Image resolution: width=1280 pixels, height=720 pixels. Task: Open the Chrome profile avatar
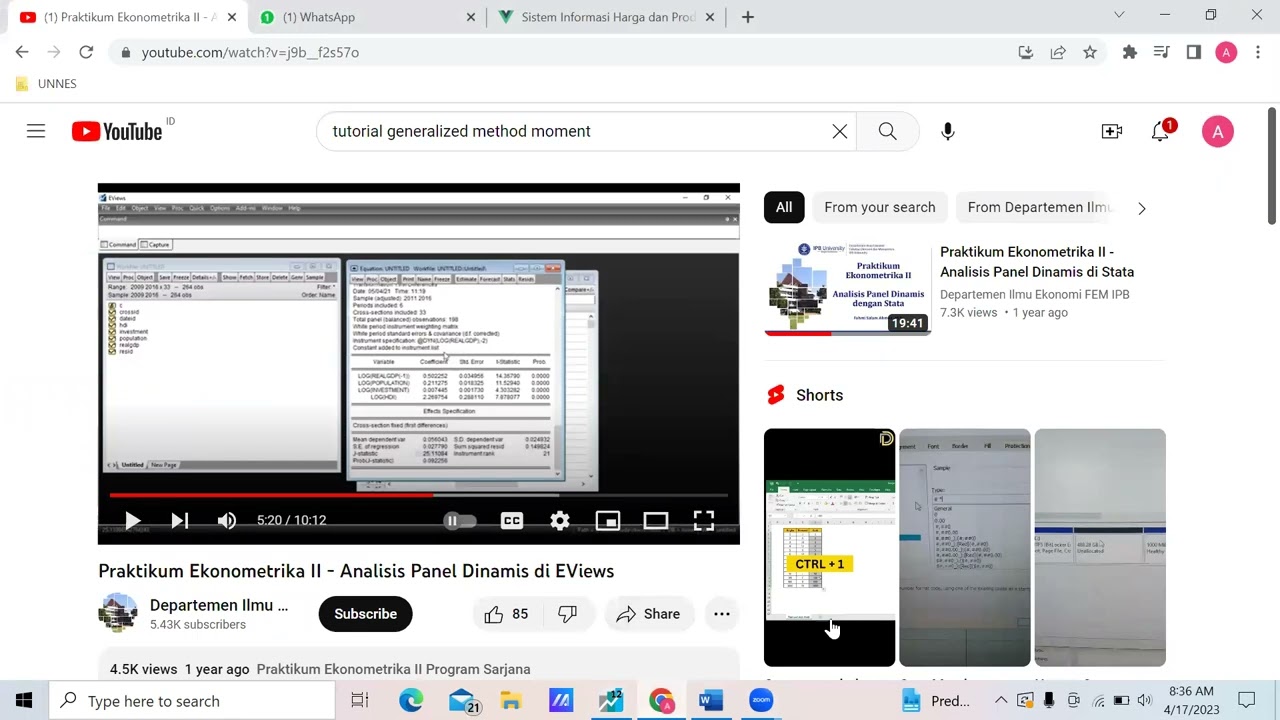pos(1226,52)
